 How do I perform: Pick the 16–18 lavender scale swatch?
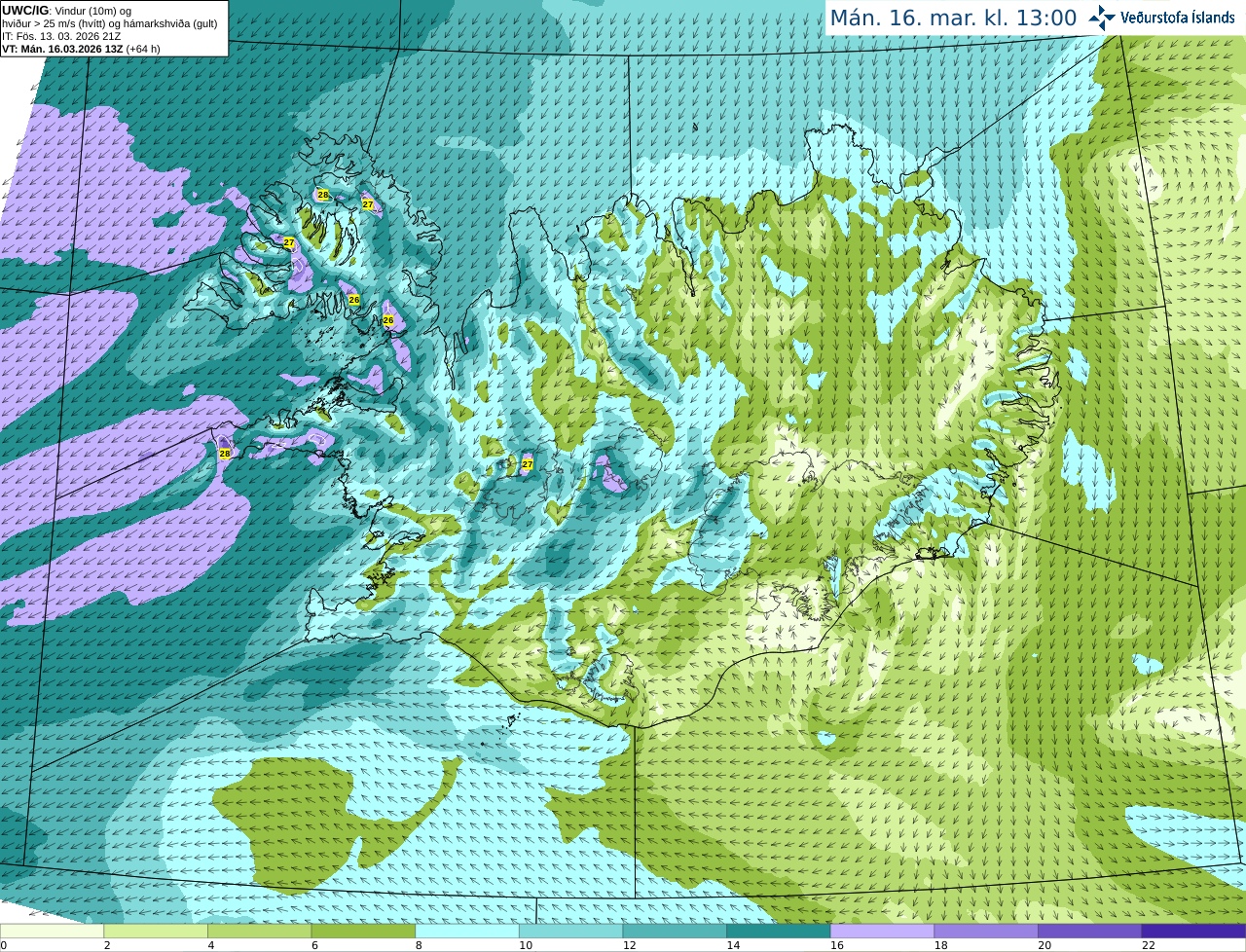(x=882, y=931)
